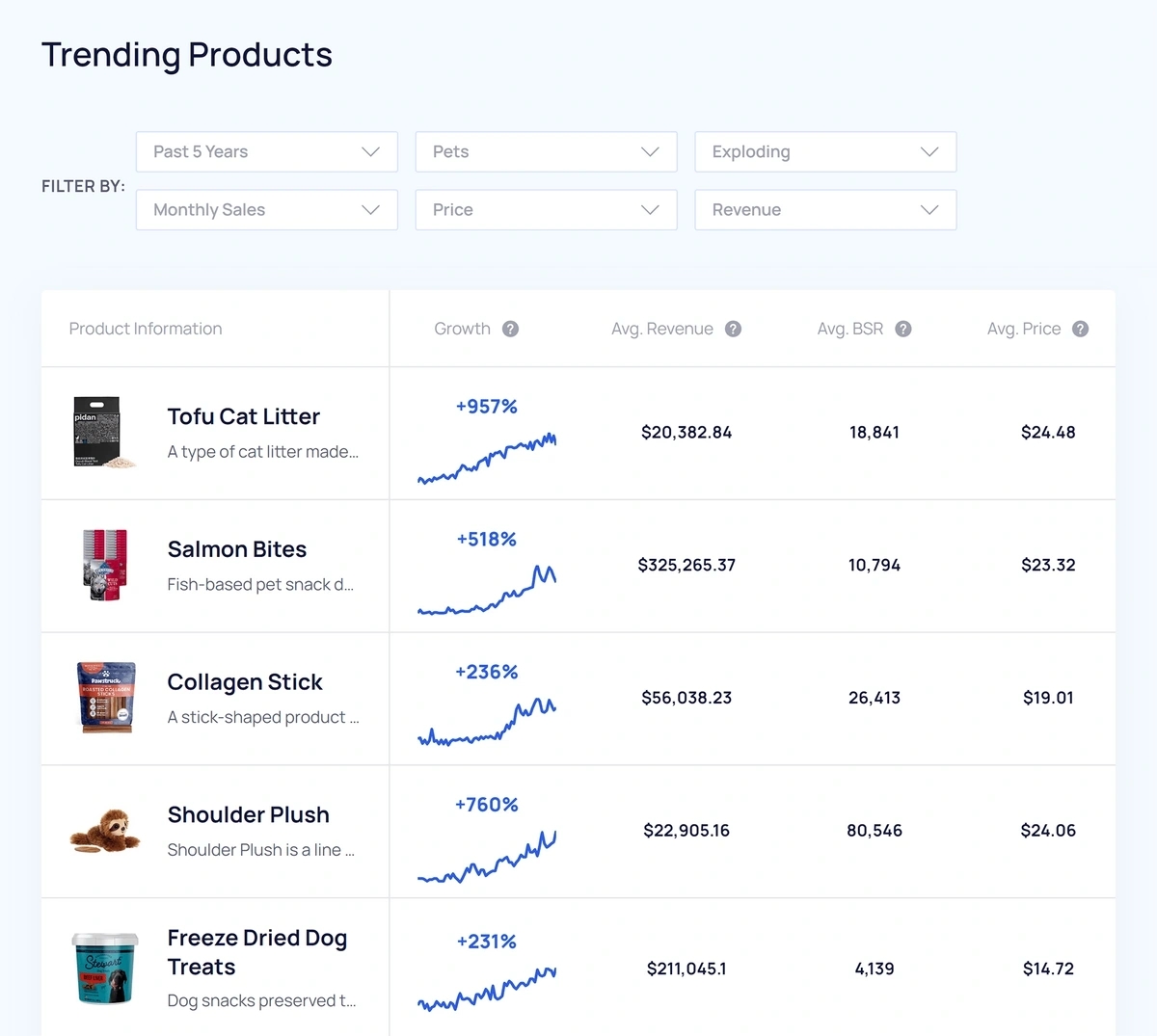Open the Tofu Cat Litter product title
The height and width of the screenshot is (1036, 1157).
[244, 416]
